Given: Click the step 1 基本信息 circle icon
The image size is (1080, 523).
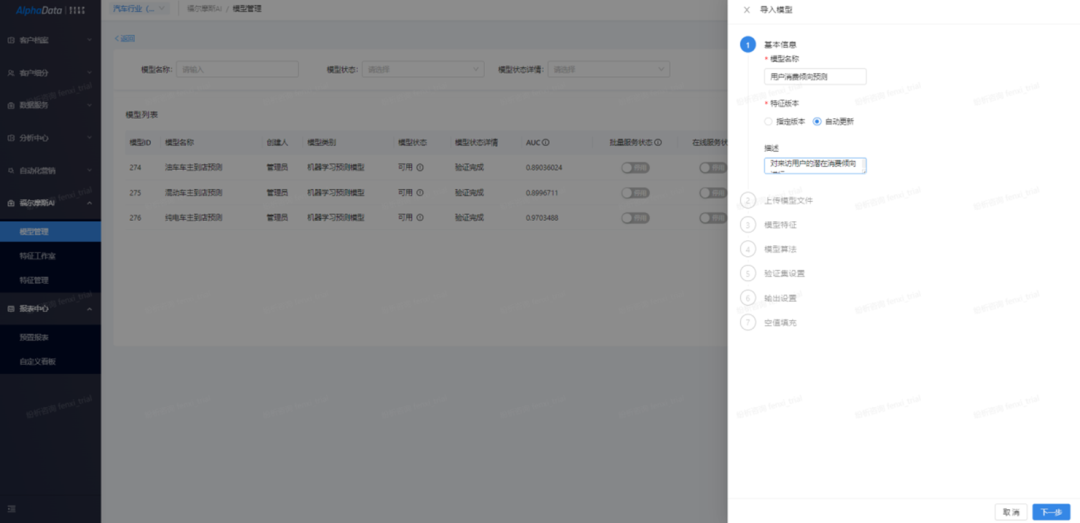Looking at the screenshot, I should click(748, 45).
